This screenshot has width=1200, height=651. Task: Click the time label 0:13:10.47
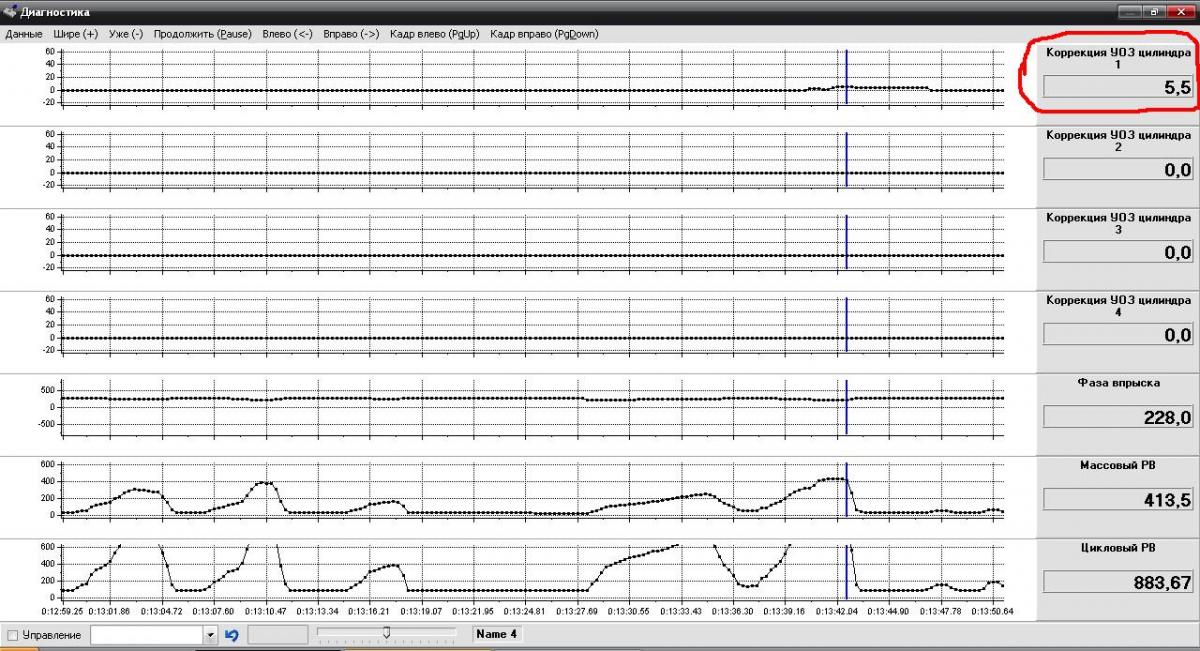pyautogui.click(x=268, y=610)
